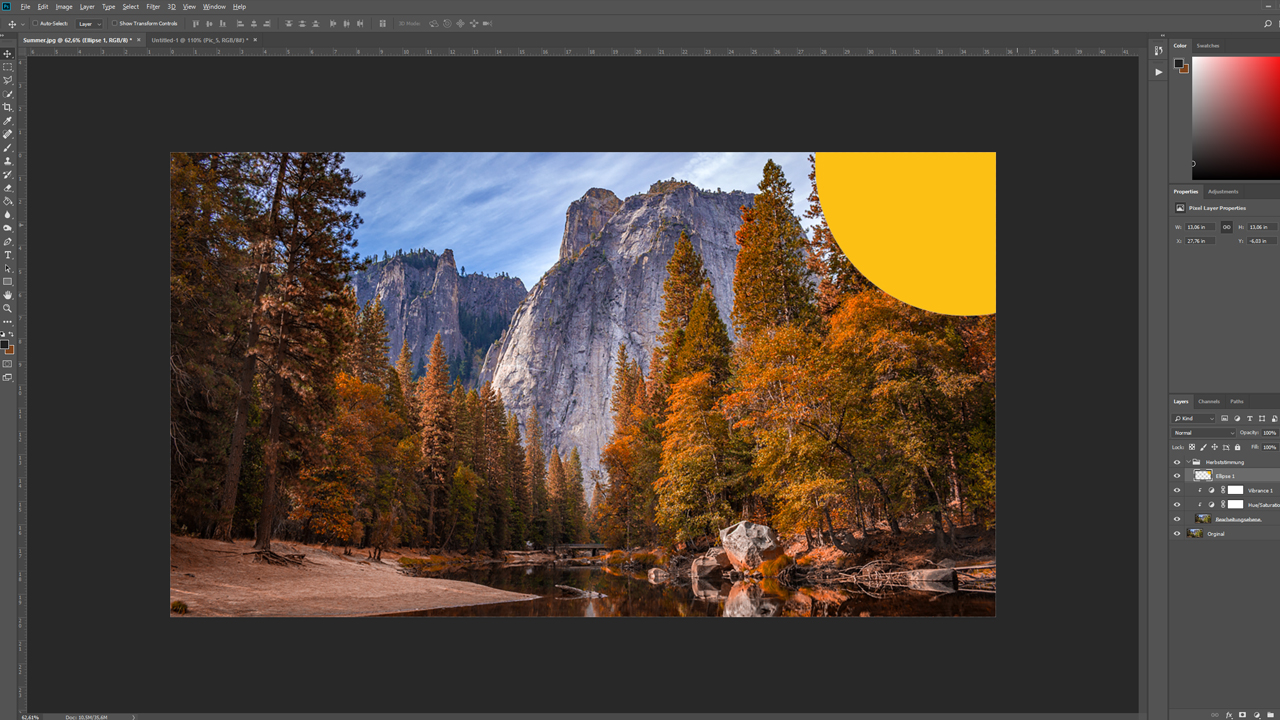Choose the Rectangular Marquee tool

(x=8, y=67)
